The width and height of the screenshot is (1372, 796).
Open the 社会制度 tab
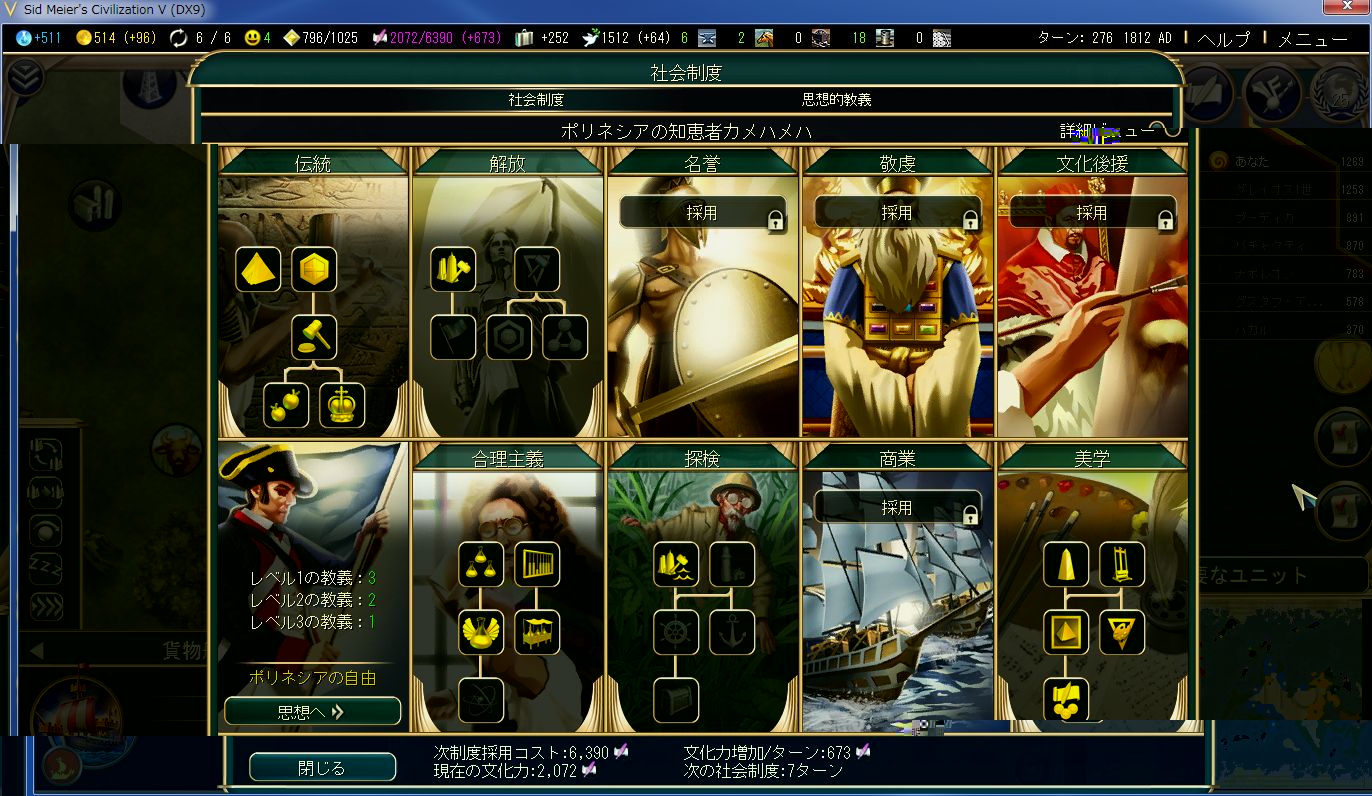536,100
